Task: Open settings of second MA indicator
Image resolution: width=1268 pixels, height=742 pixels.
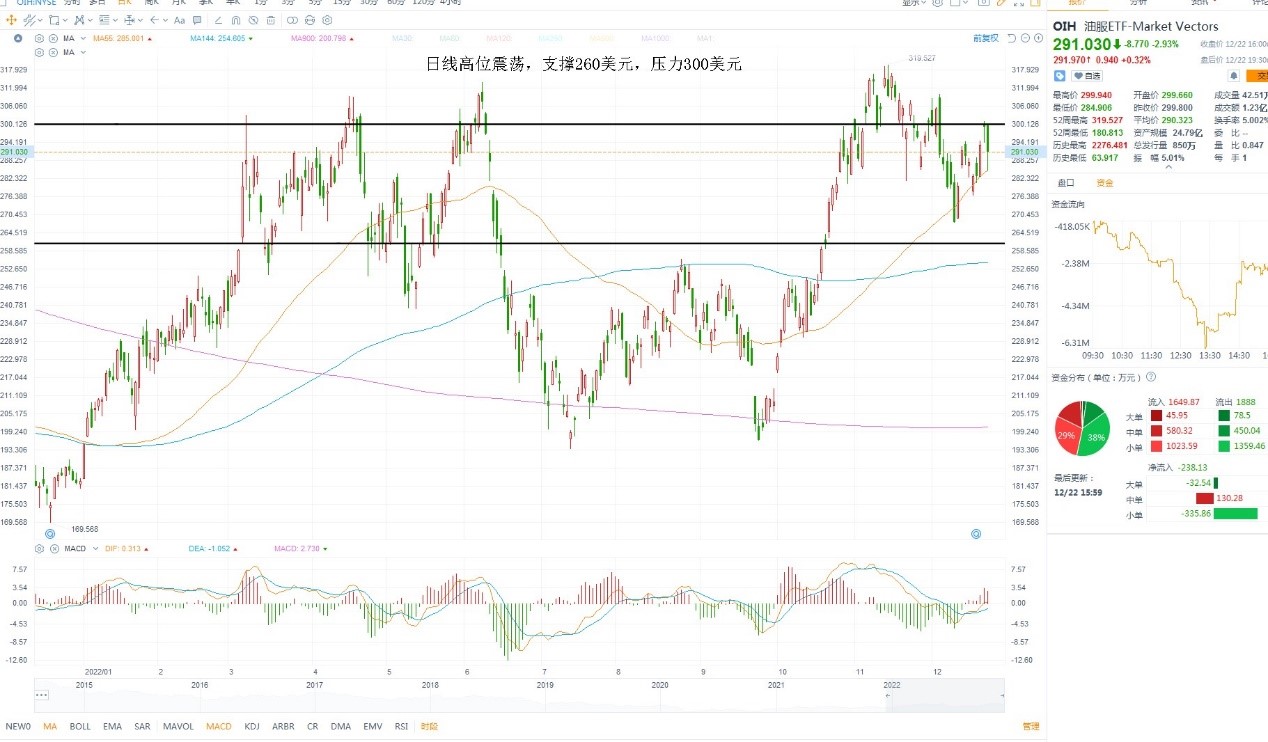Action: pyautogui.click(x=39, y=52)
